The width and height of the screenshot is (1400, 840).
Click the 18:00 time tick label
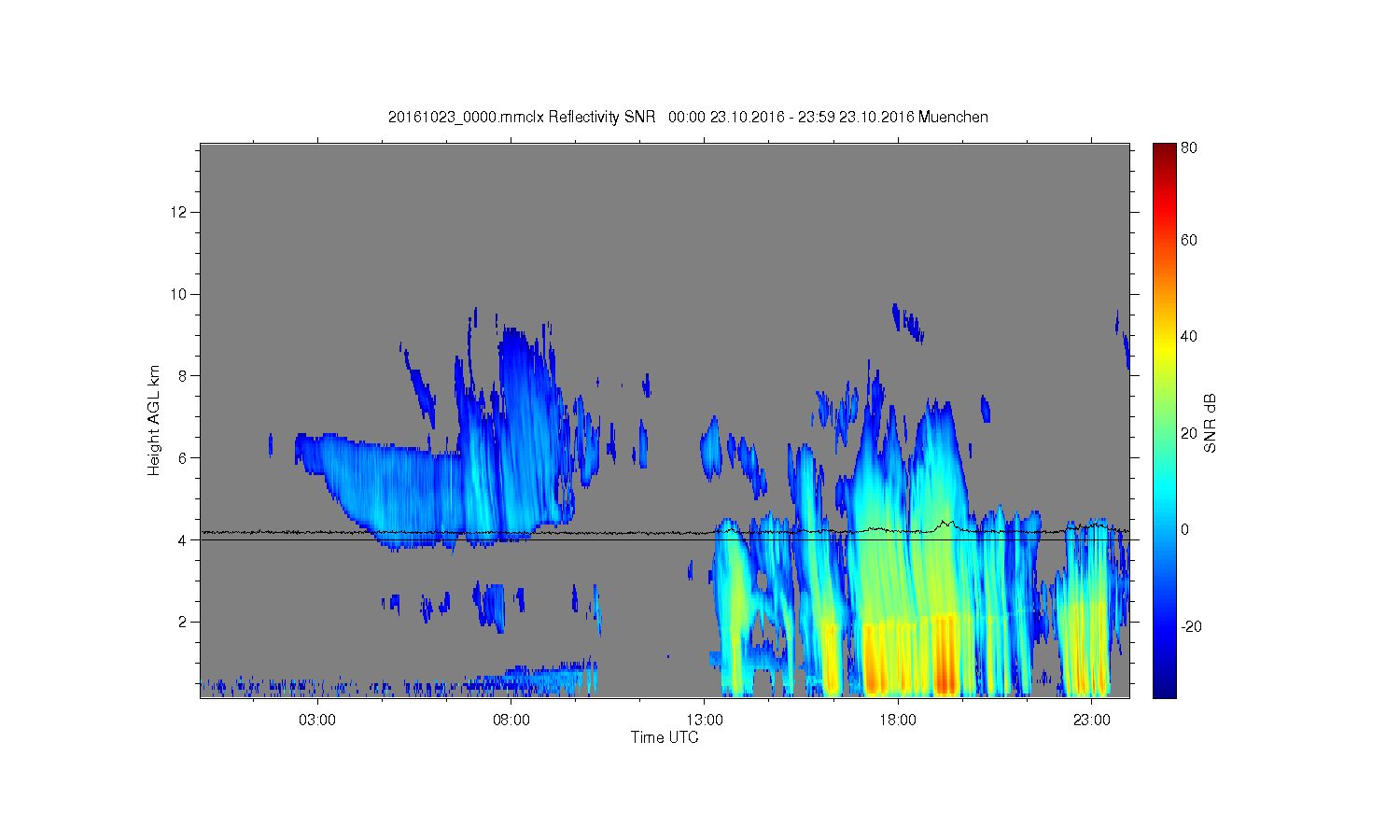pyautogui.click(x=898, y=720)
